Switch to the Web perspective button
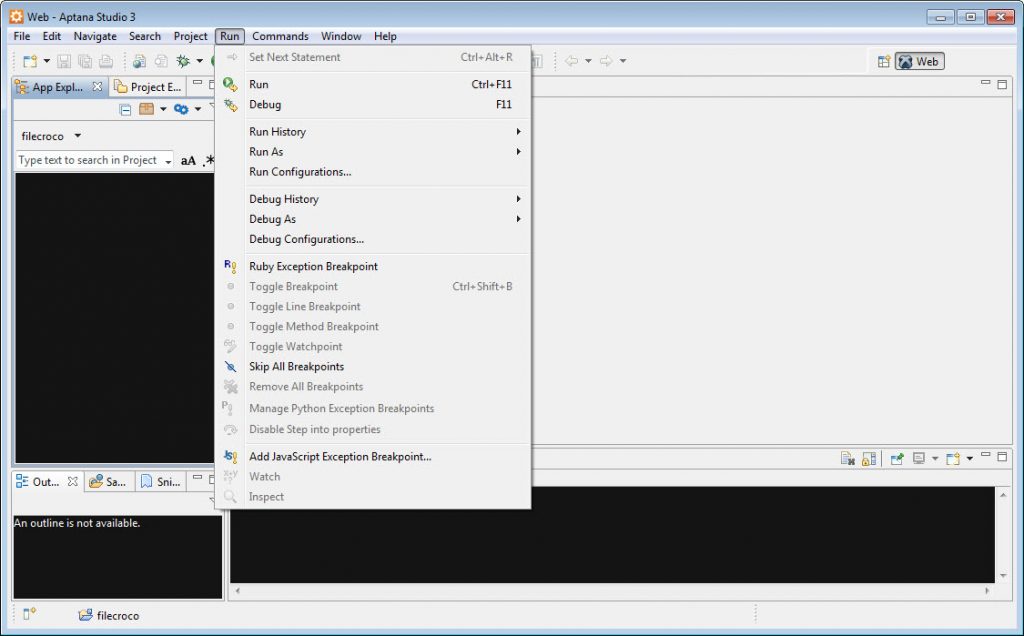1024x636 pixels. click(x=920, y=61)
